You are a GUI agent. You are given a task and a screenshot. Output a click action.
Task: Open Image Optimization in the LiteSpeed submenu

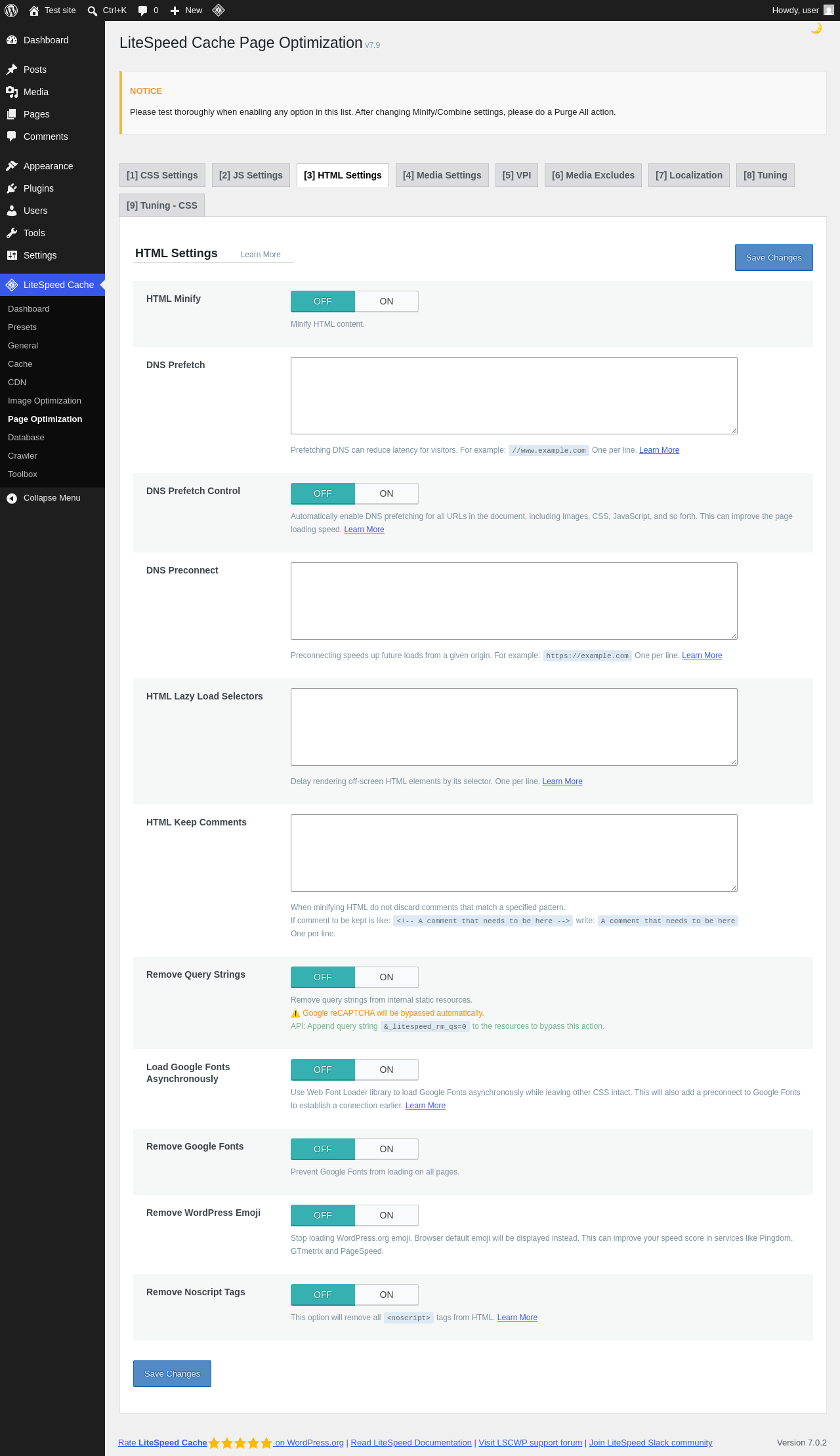52,401
